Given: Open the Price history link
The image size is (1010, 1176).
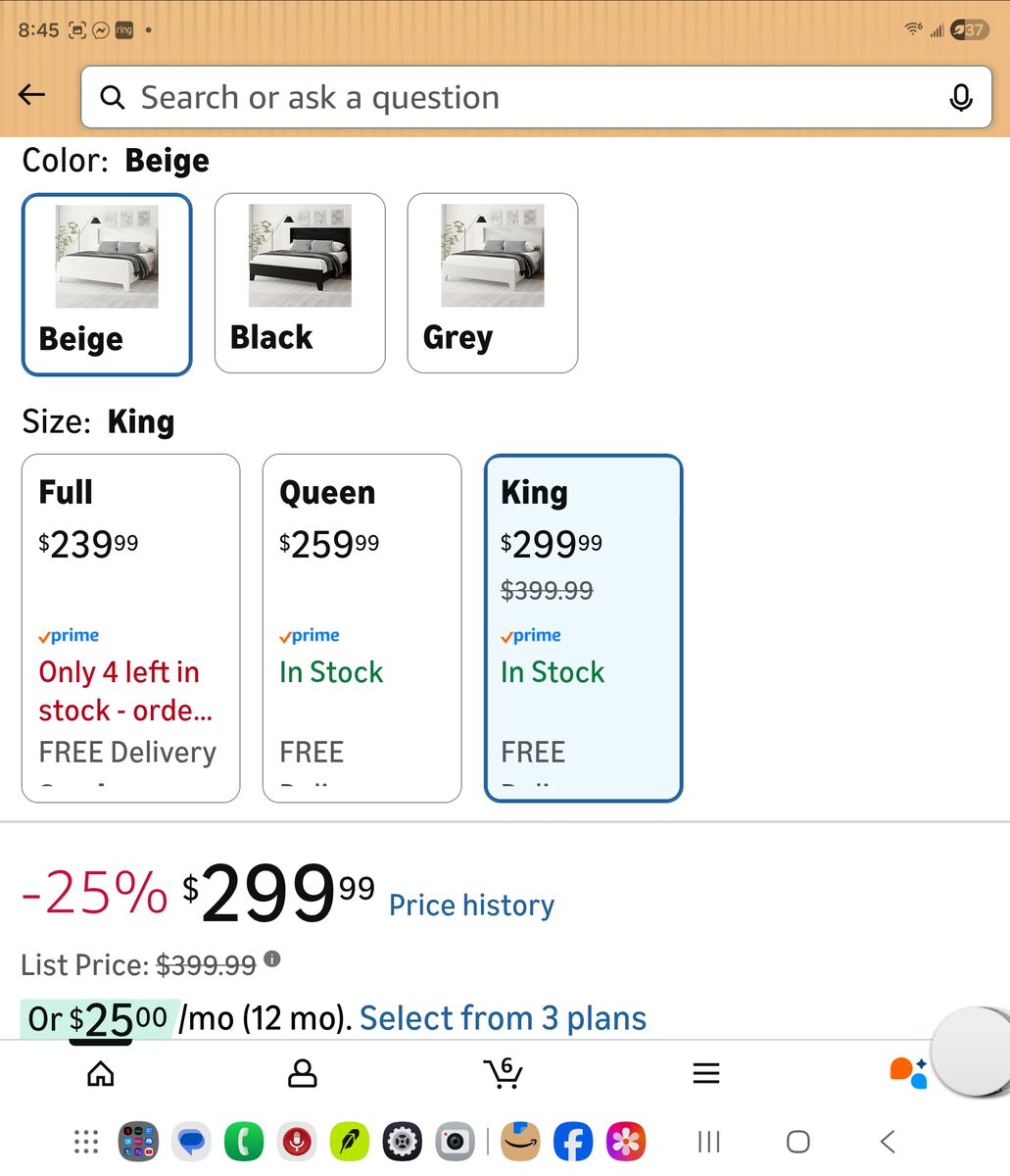Looking at the screenshot, I should [x=471, y=906].
